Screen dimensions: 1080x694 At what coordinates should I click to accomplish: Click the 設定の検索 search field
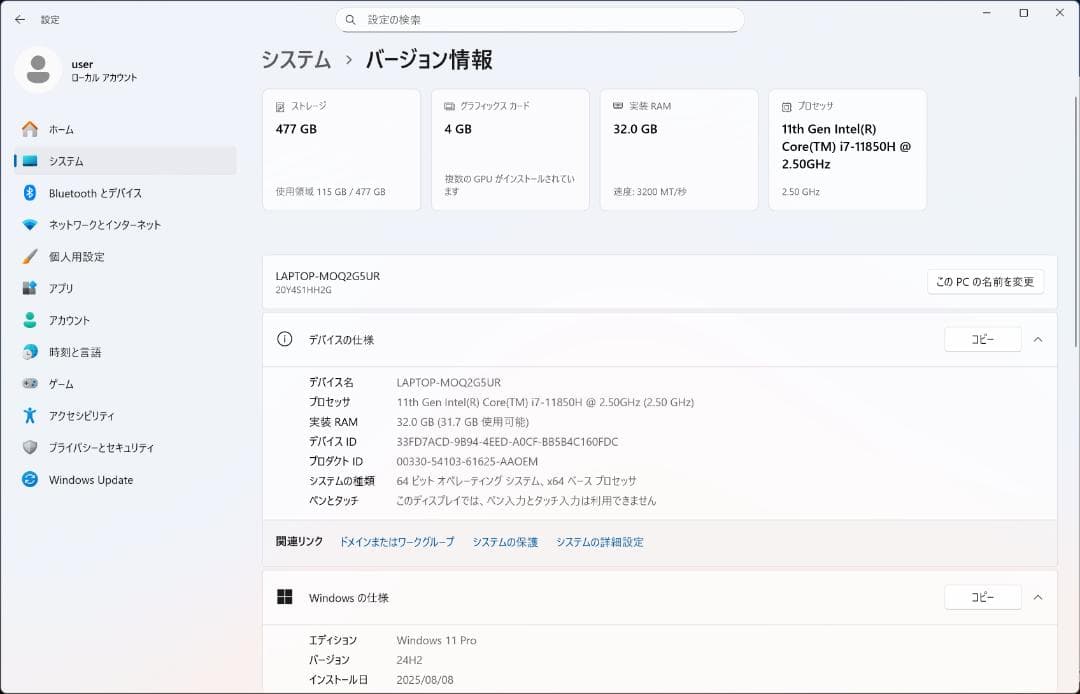(x=540, y=19)
